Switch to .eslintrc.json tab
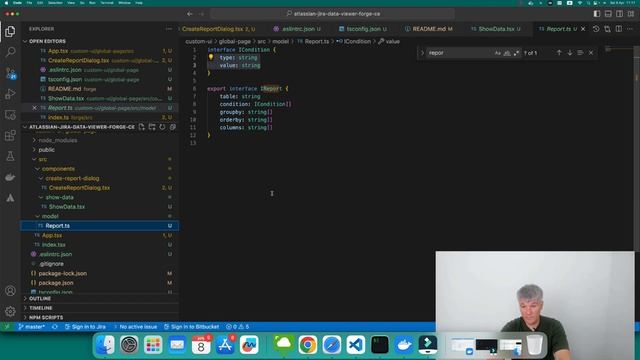Image resolution: width=640 pixels, height=360 pixels. coord(297,29)
